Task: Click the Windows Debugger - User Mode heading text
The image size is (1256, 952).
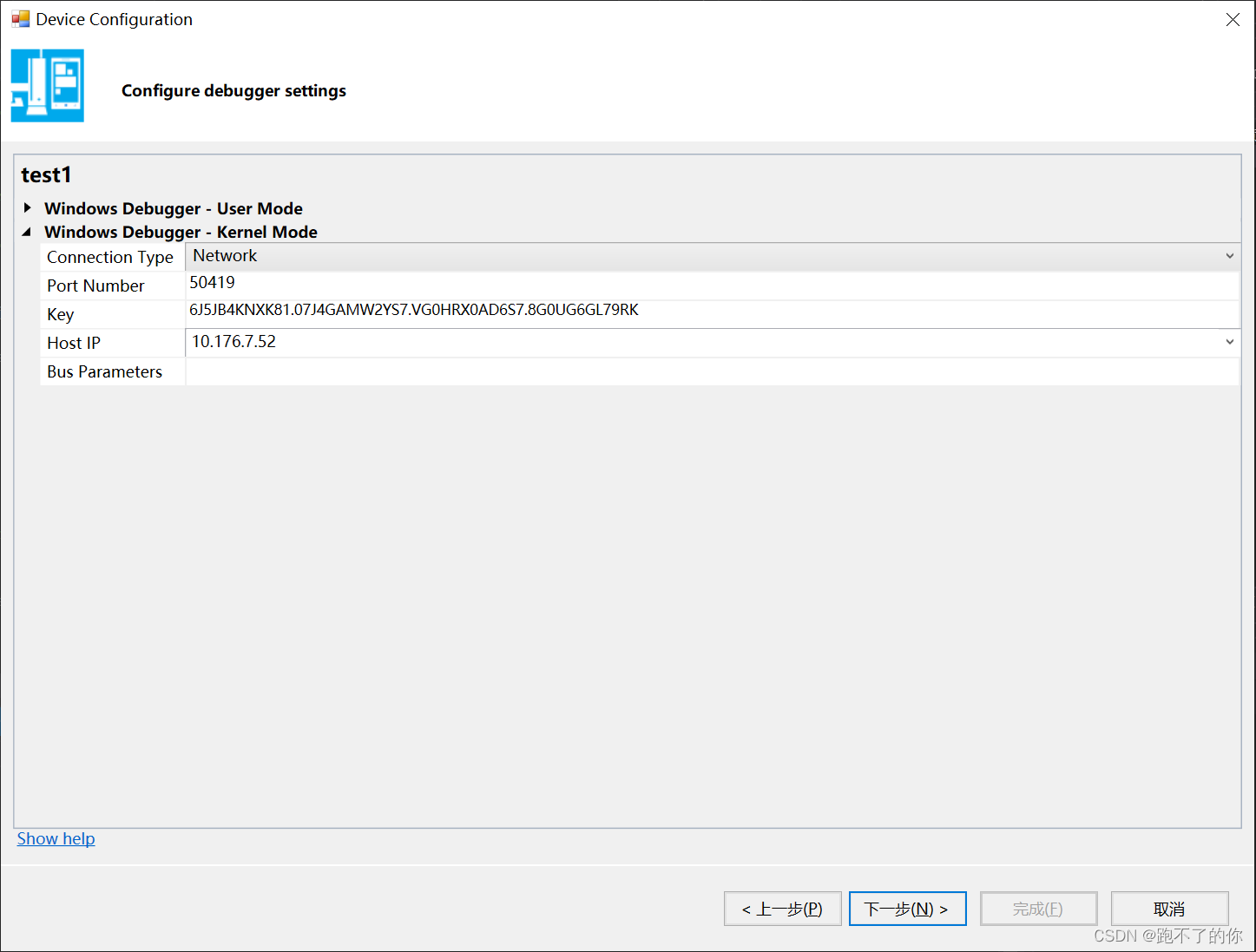Action: (x=174, y=208)
